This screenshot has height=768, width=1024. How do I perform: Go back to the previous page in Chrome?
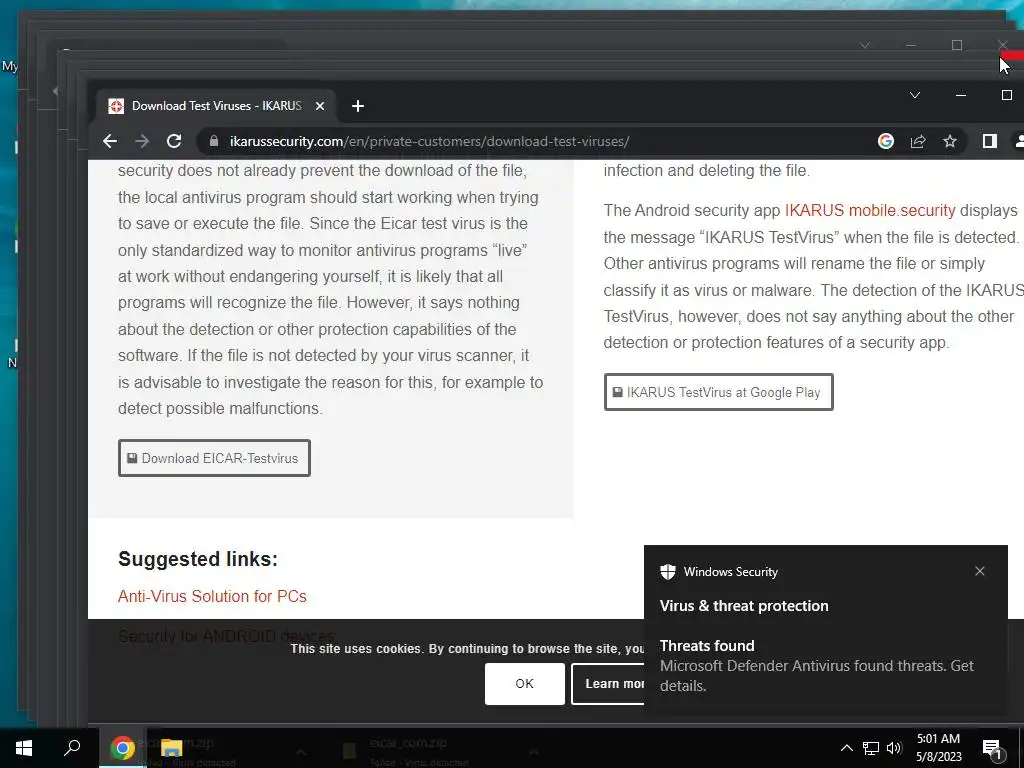click(x=110, y=141)
